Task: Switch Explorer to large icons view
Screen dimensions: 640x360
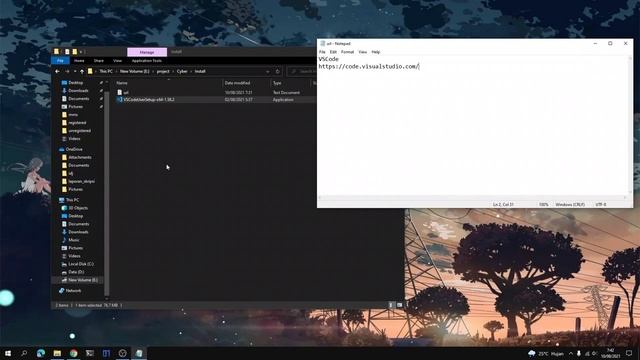Action: click(399, 305)
